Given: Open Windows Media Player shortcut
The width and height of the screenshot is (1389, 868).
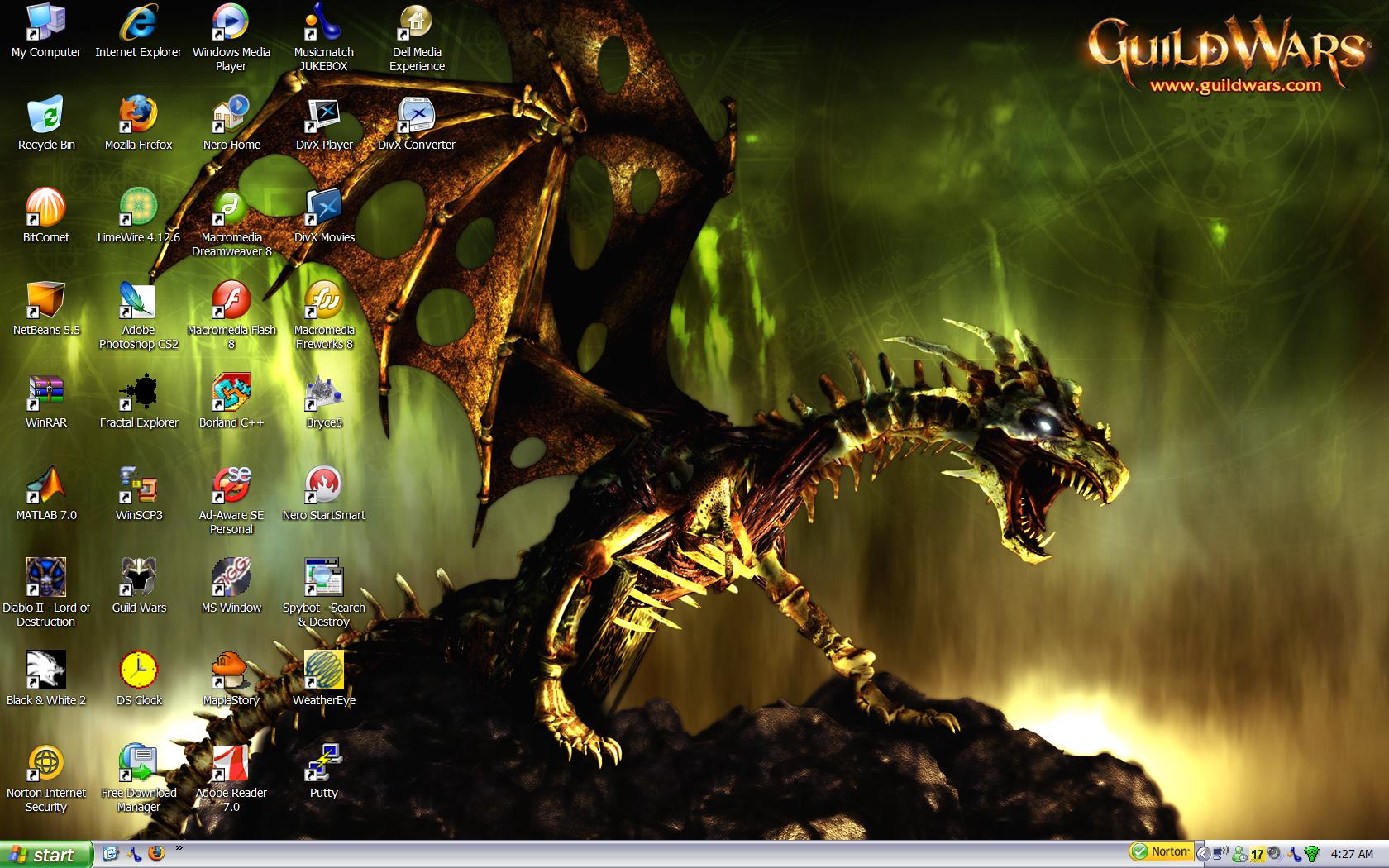Looking at the screenshot, I should [x=231, y=39].
